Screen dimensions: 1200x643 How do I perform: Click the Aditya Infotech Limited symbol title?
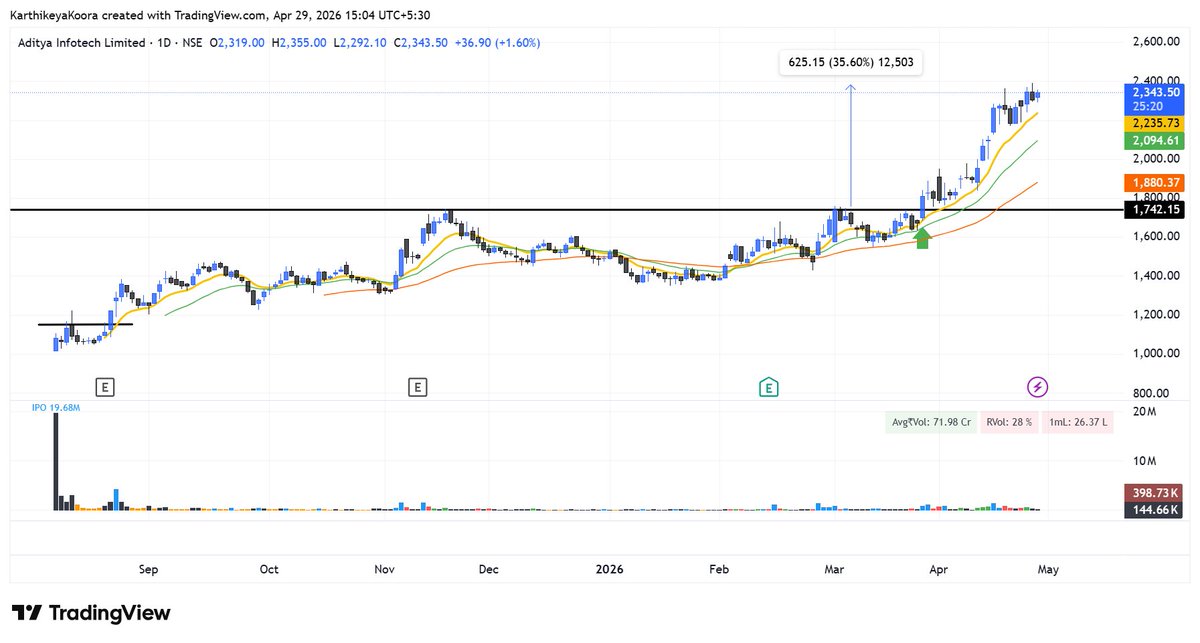[x=80, y=43]
